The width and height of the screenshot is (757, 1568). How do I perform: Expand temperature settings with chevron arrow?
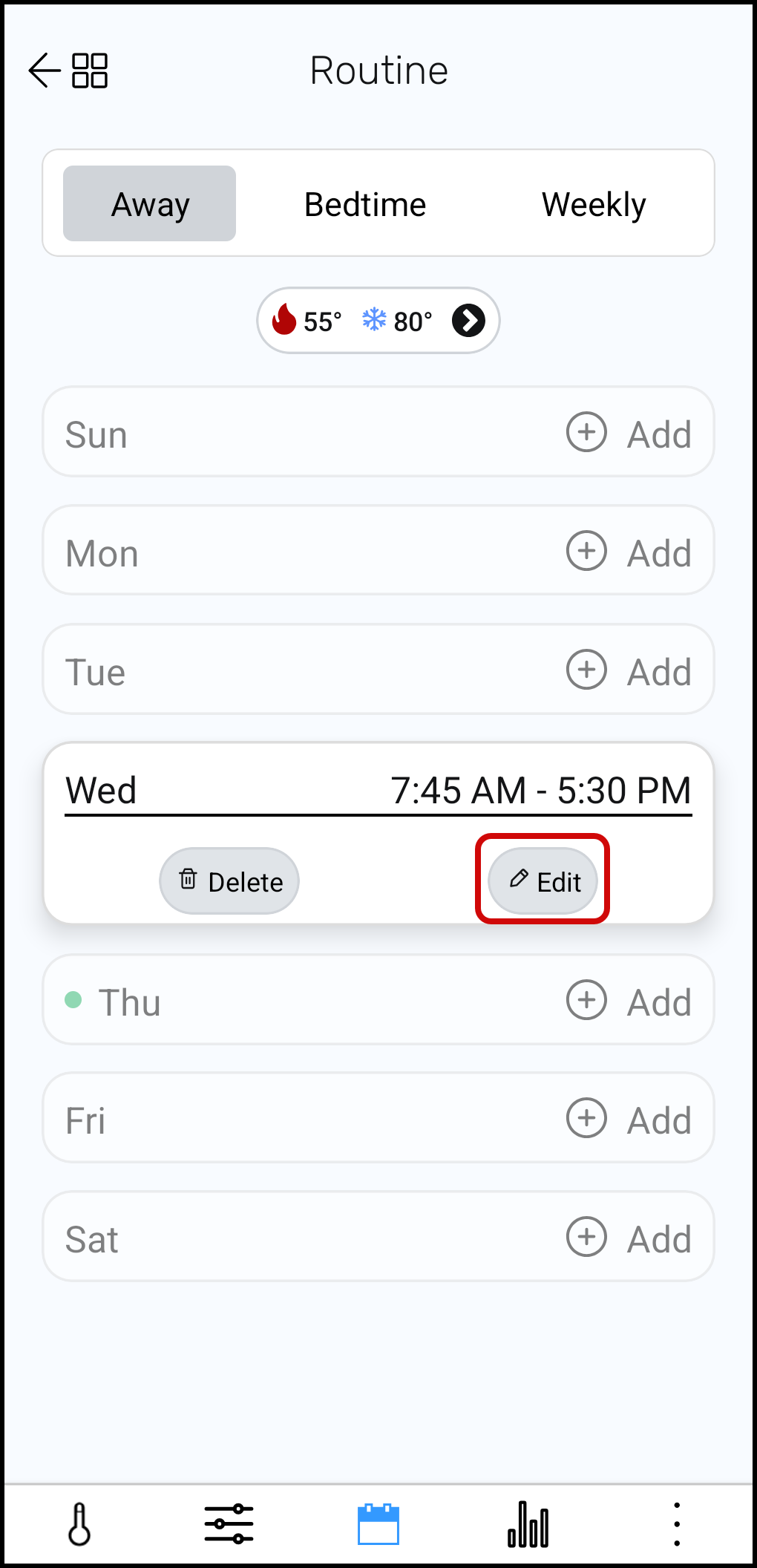coord(469,321)
